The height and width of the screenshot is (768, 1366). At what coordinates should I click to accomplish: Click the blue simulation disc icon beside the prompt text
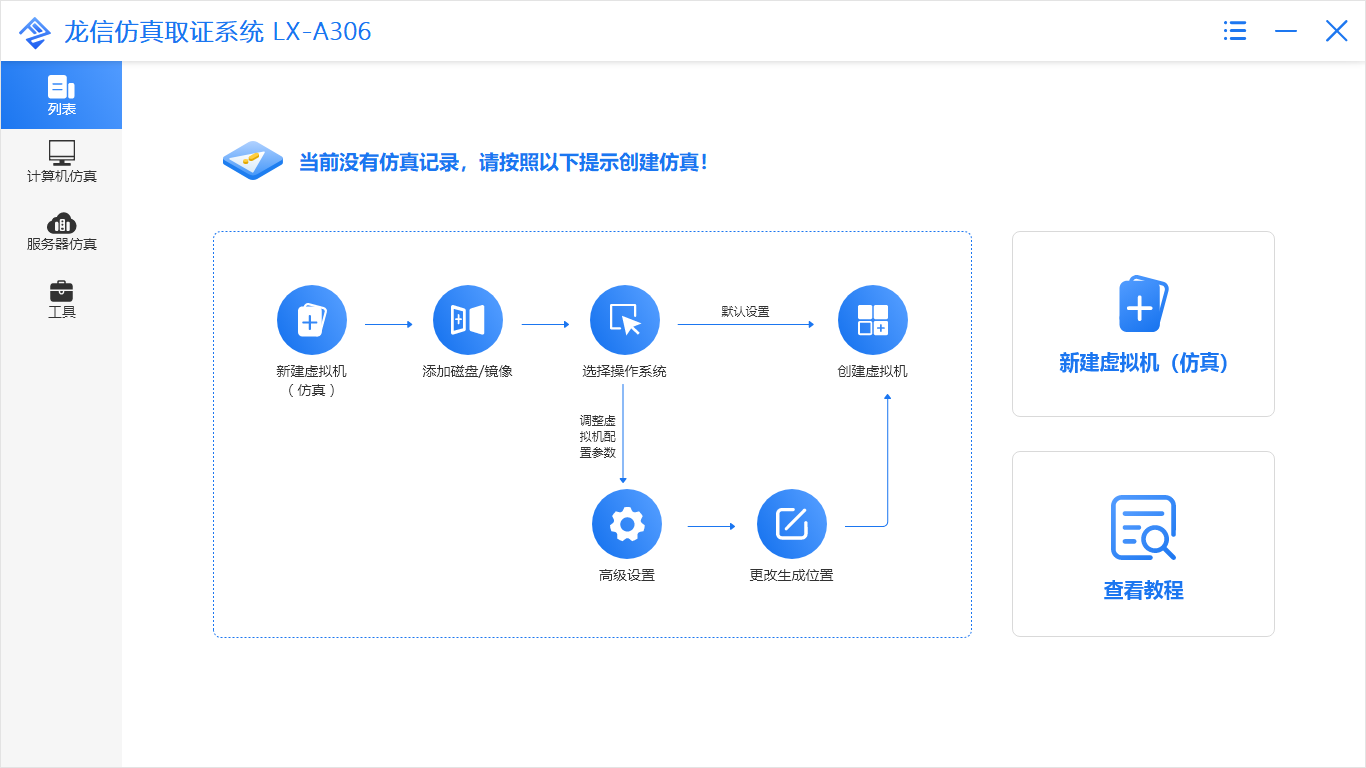(253, 160)
